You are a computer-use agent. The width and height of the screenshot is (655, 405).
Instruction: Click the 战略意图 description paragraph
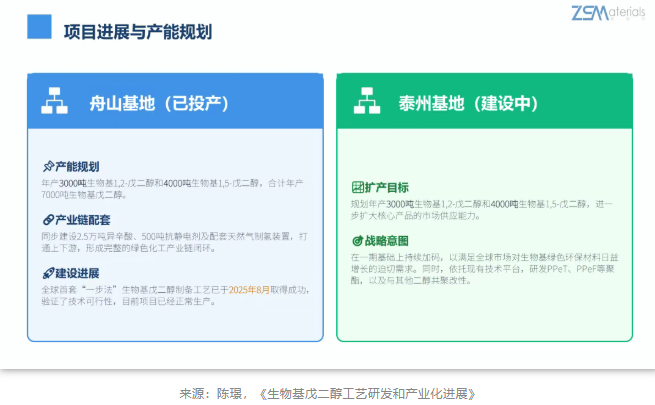(x=484, y=268)
